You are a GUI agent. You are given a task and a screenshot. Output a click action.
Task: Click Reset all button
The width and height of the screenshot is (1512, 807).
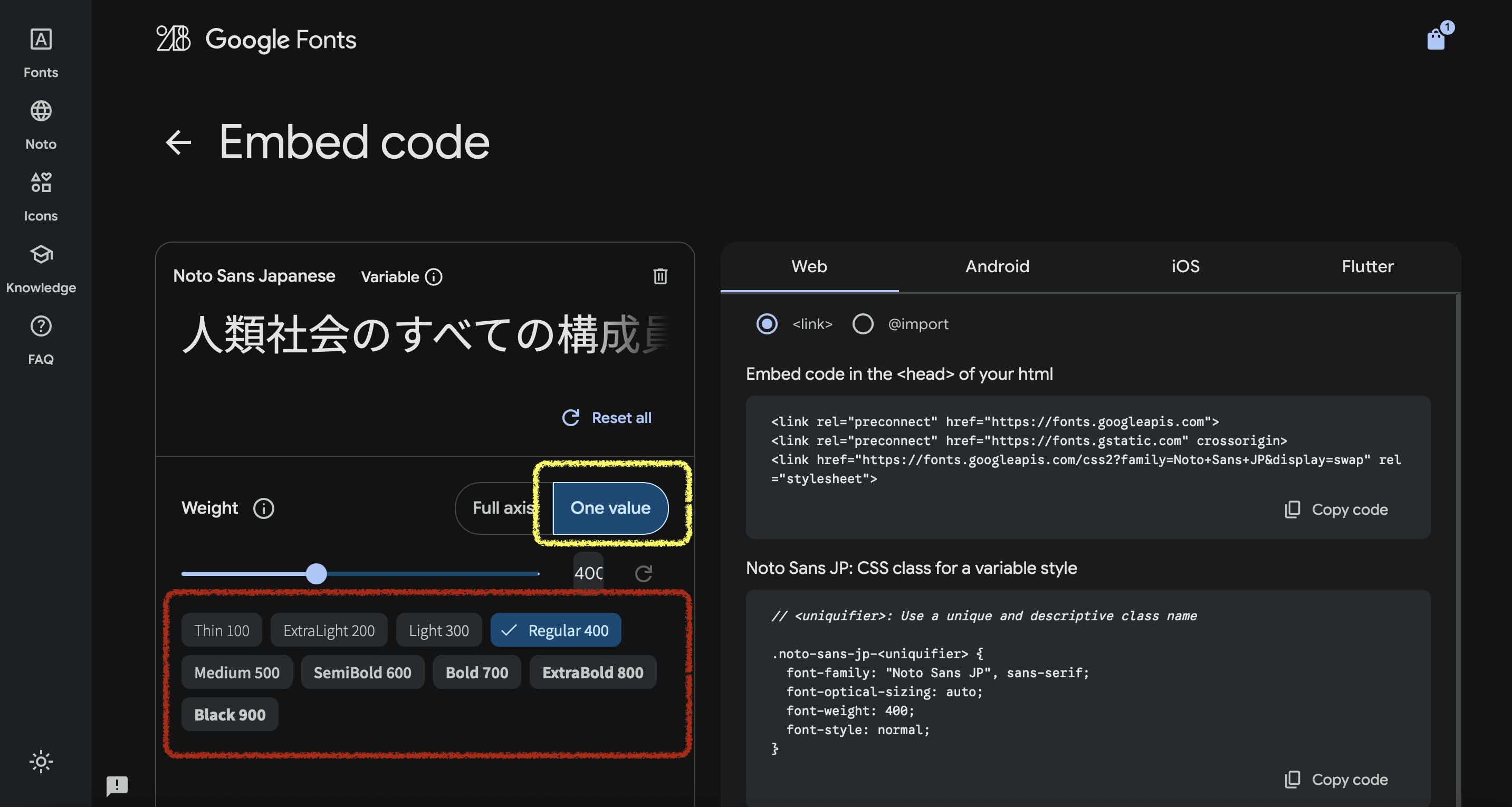[x=608, y=418]
